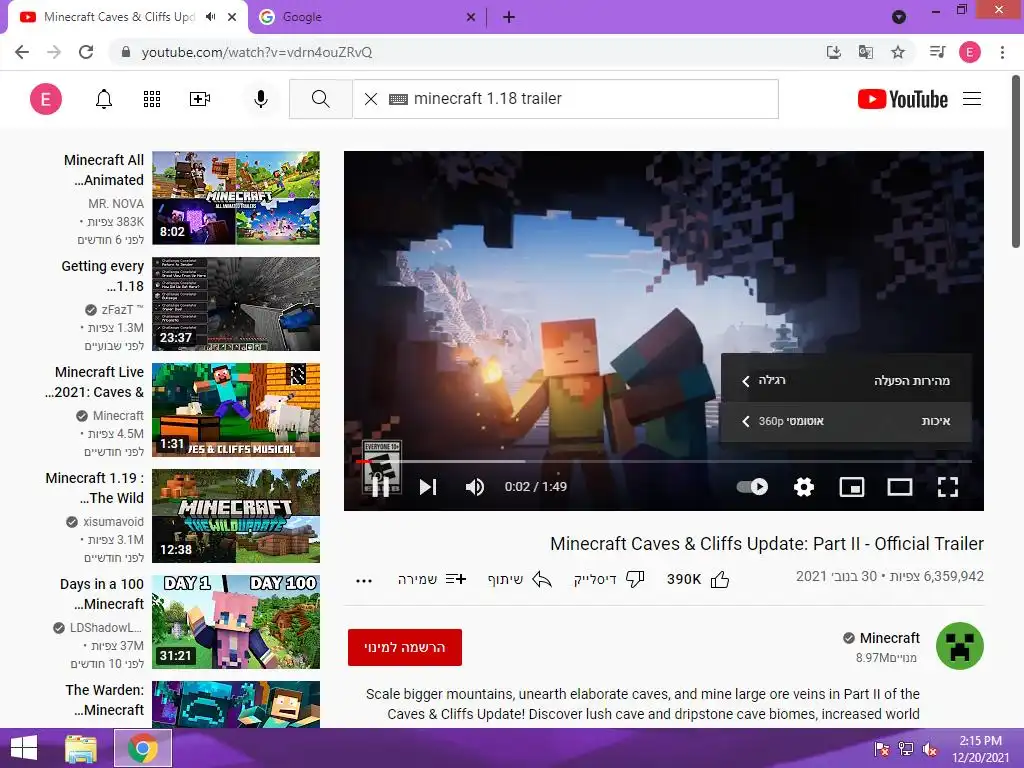This screenshot has width=1024, height=768.
Task: Open the YouTube hamburger guide menu
Action: (x=972, y=99)
